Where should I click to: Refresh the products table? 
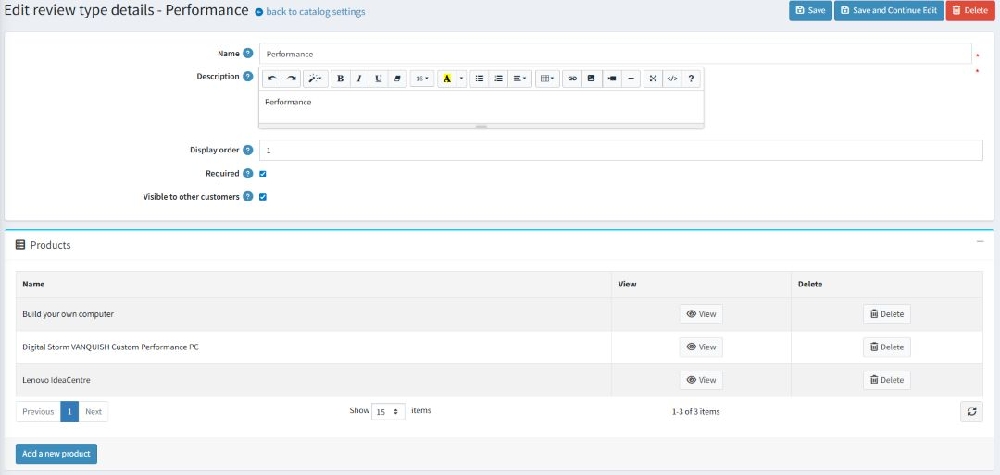pyautogui.click(x=971, y=412)
